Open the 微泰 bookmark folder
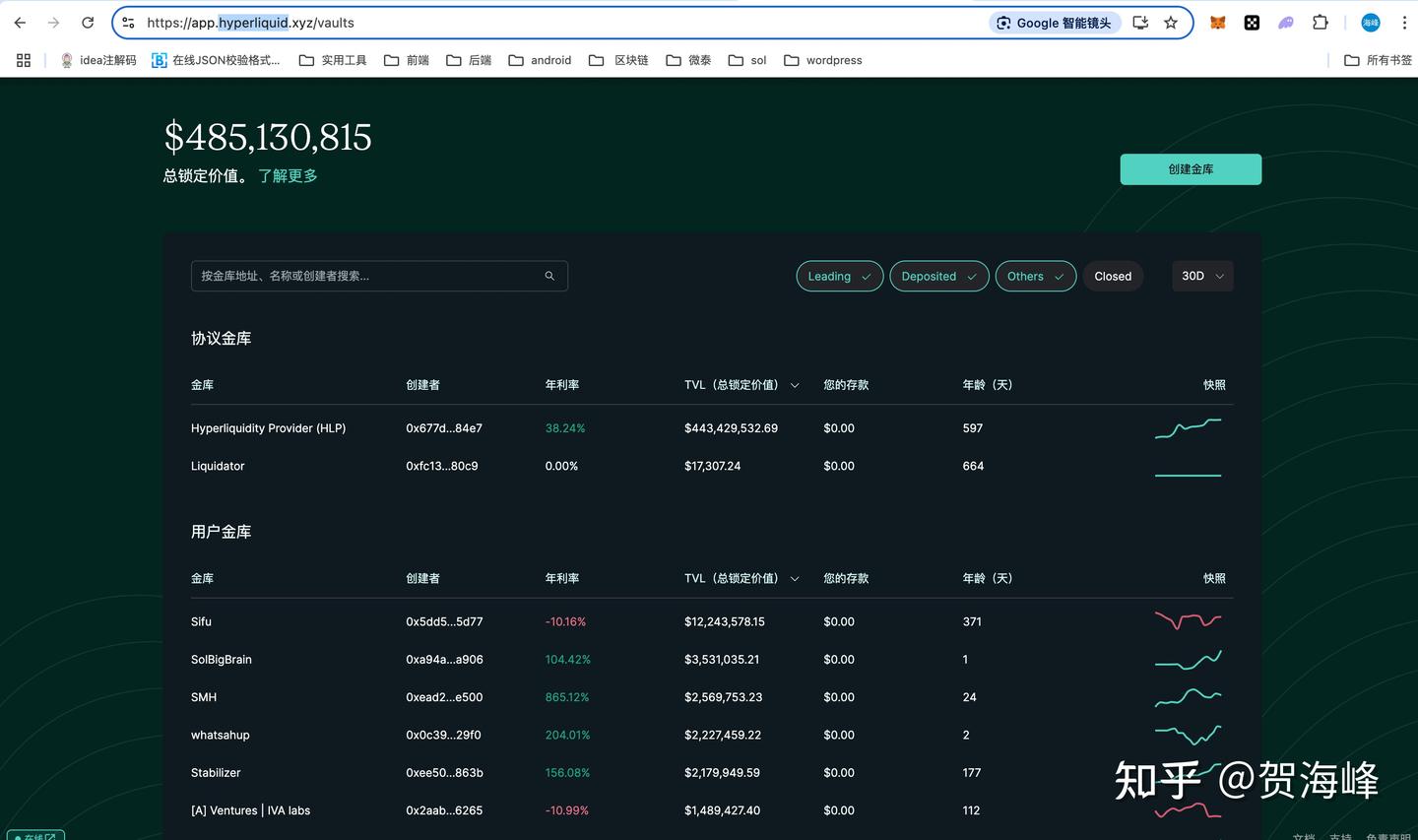The image size is (1418, 840). pyautogui.click(x=688, y=60)
